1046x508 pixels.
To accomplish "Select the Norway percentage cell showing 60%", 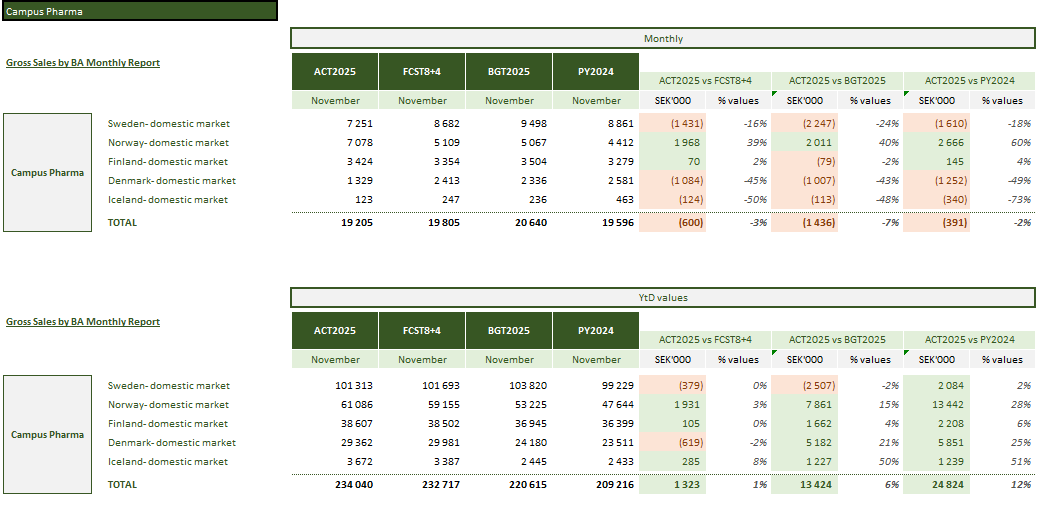I will (x=1019, y=143).
